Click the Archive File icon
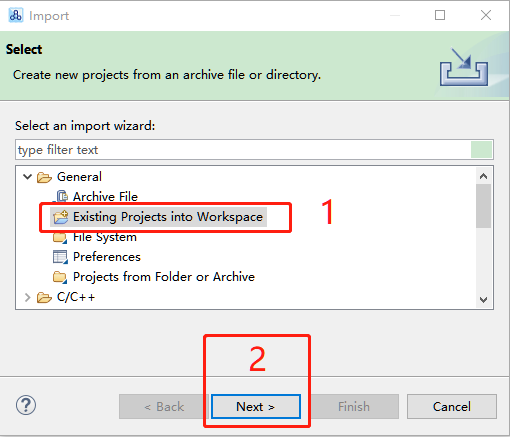 point(61,196)
